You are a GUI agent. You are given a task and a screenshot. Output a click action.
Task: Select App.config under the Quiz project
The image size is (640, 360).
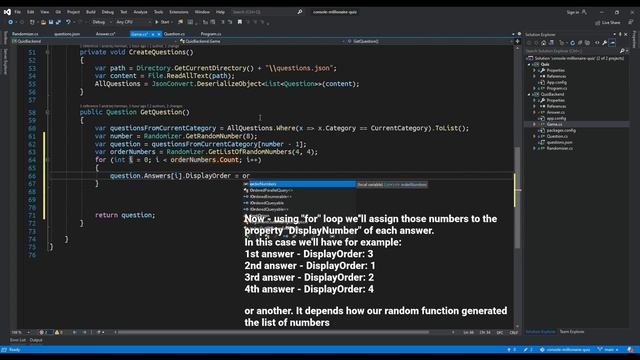[x=556, y=82]
